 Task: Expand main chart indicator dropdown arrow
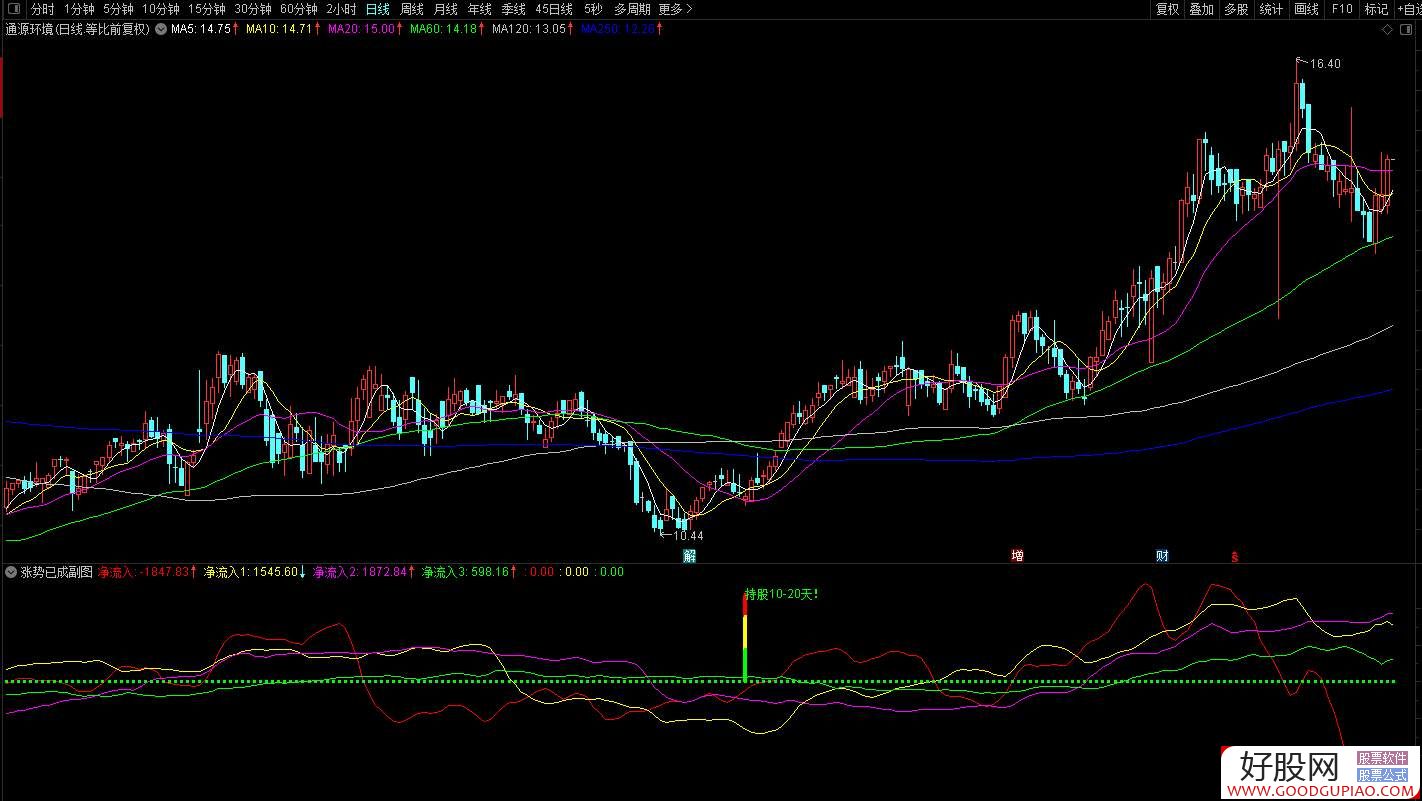pyautogui.click(x=162, y=29)
